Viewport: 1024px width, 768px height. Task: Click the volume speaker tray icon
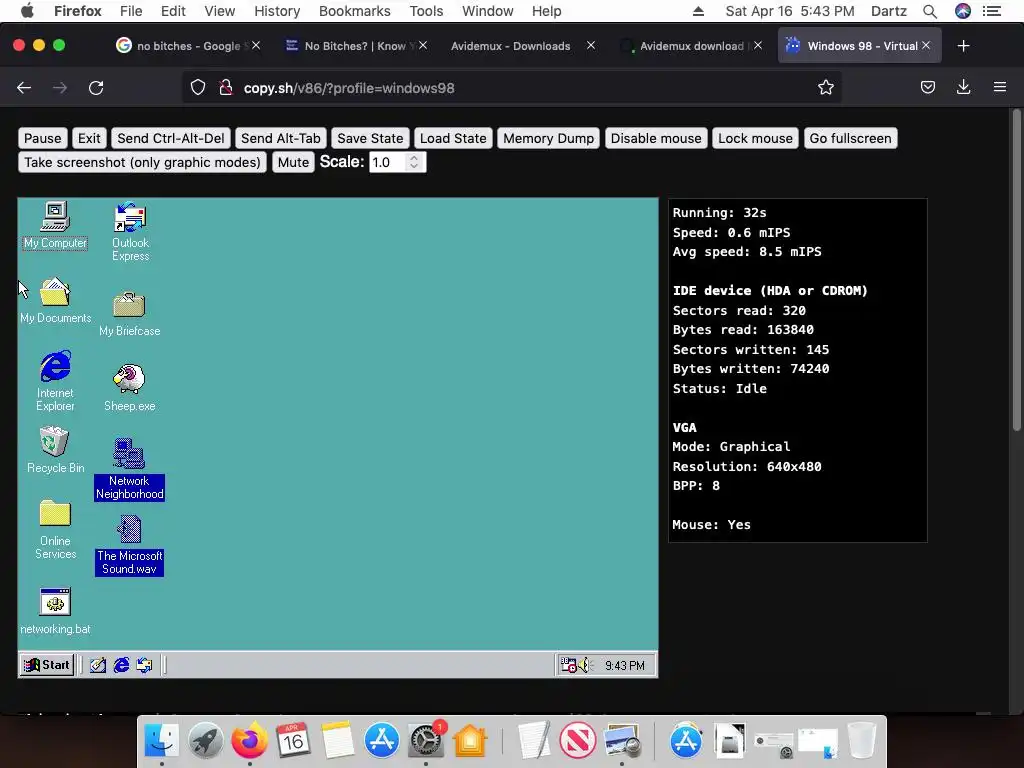pos(584,665)
